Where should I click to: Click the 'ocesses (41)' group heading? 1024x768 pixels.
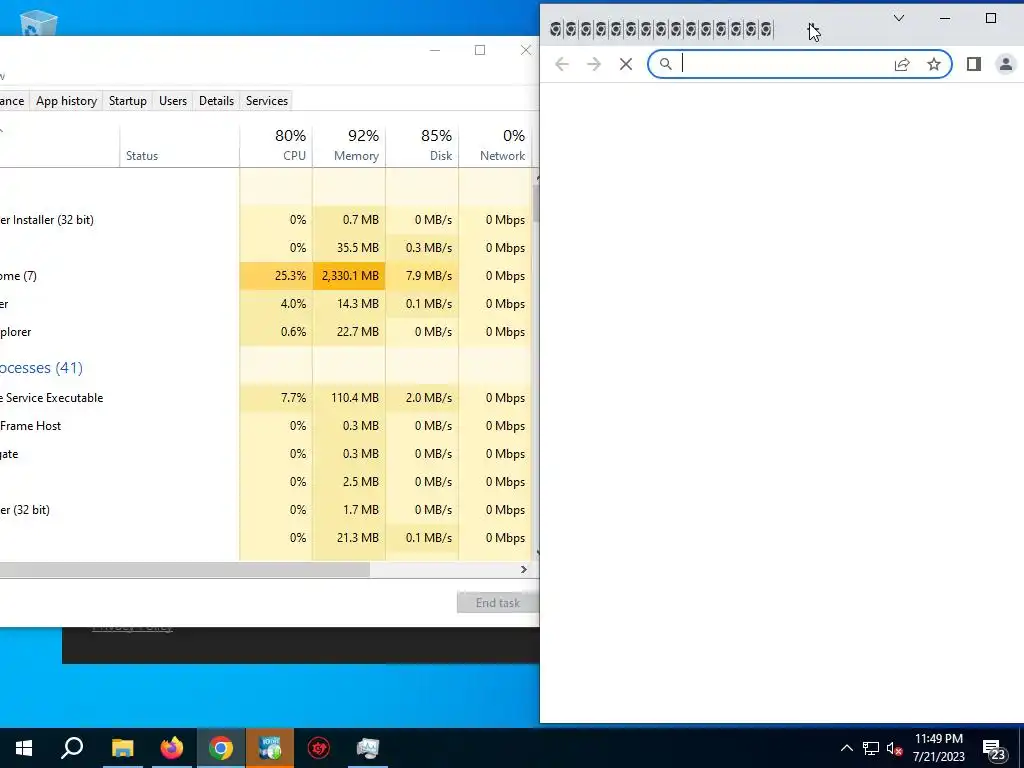coord(41,368)
